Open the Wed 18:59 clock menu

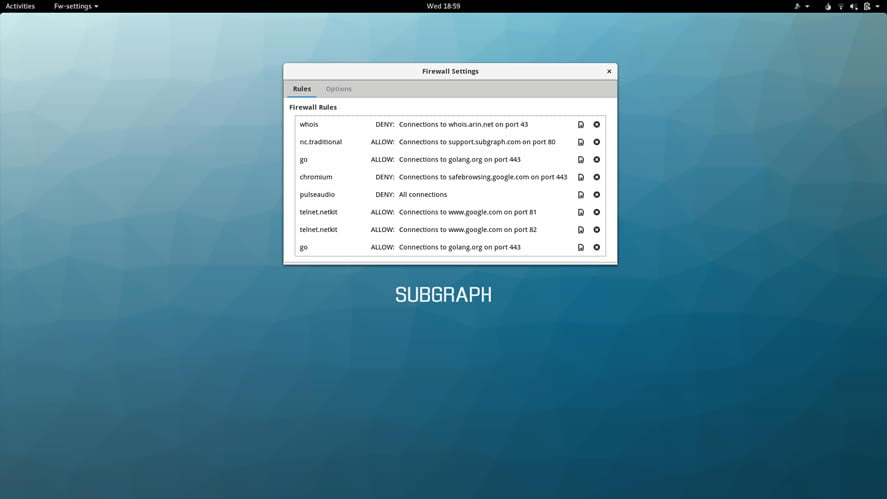[x=443, y=6]
